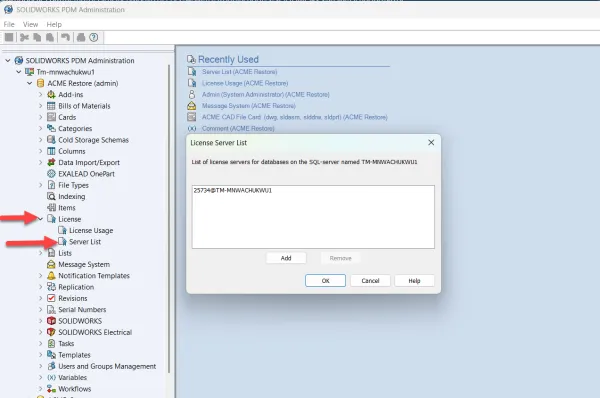This screenshot has width=600, height=398.
Task: Click the Cut scissors toolbar icon
Action: click(24, 37)
